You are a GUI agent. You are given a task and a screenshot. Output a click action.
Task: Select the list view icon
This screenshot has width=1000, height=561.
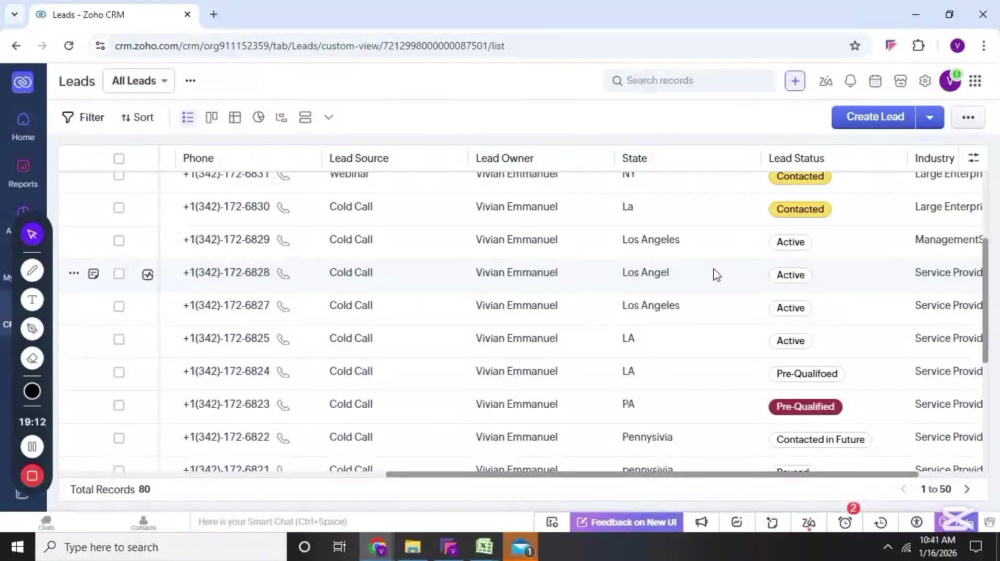(188, 117)
